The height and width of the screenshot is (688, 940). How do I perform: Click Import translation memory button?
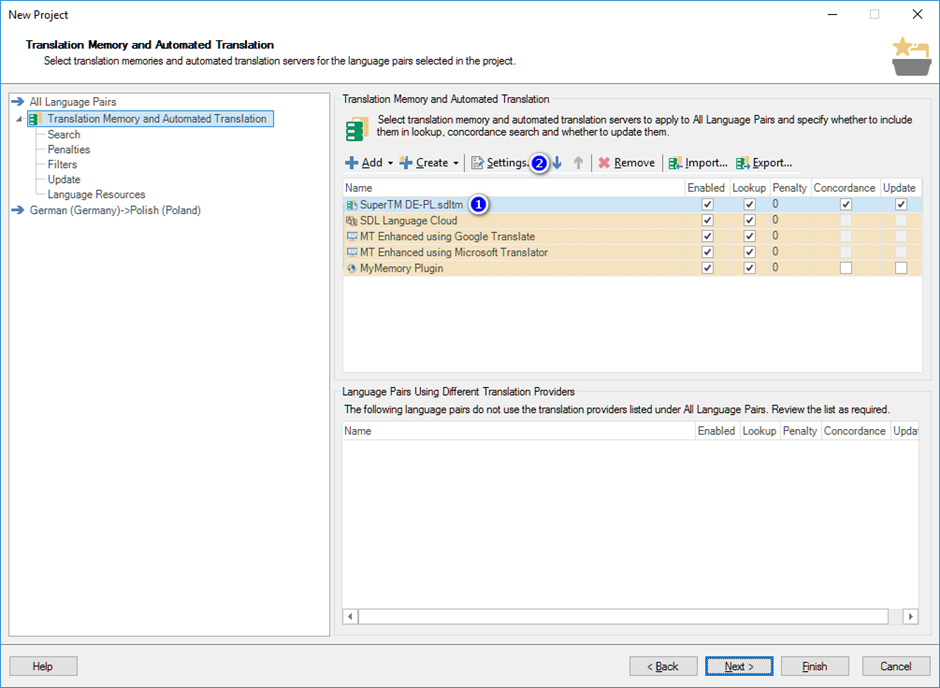click(x=698, y=162)
